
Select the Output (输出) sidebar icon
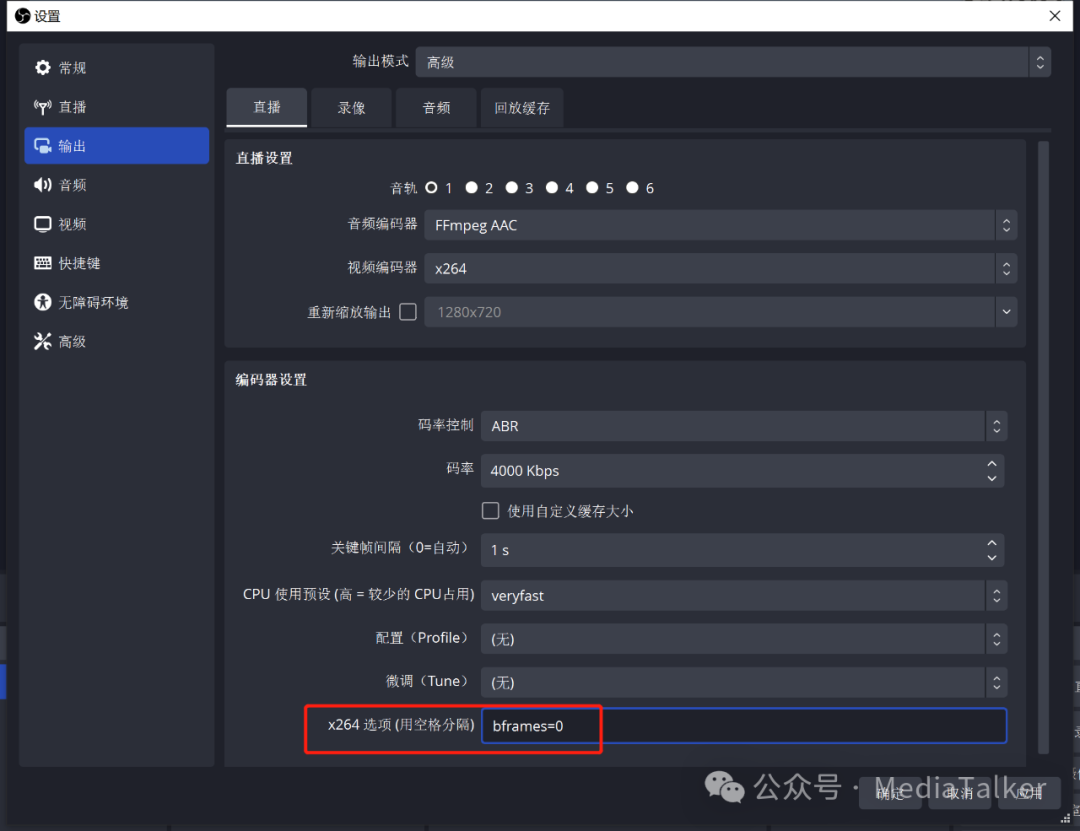42,146
